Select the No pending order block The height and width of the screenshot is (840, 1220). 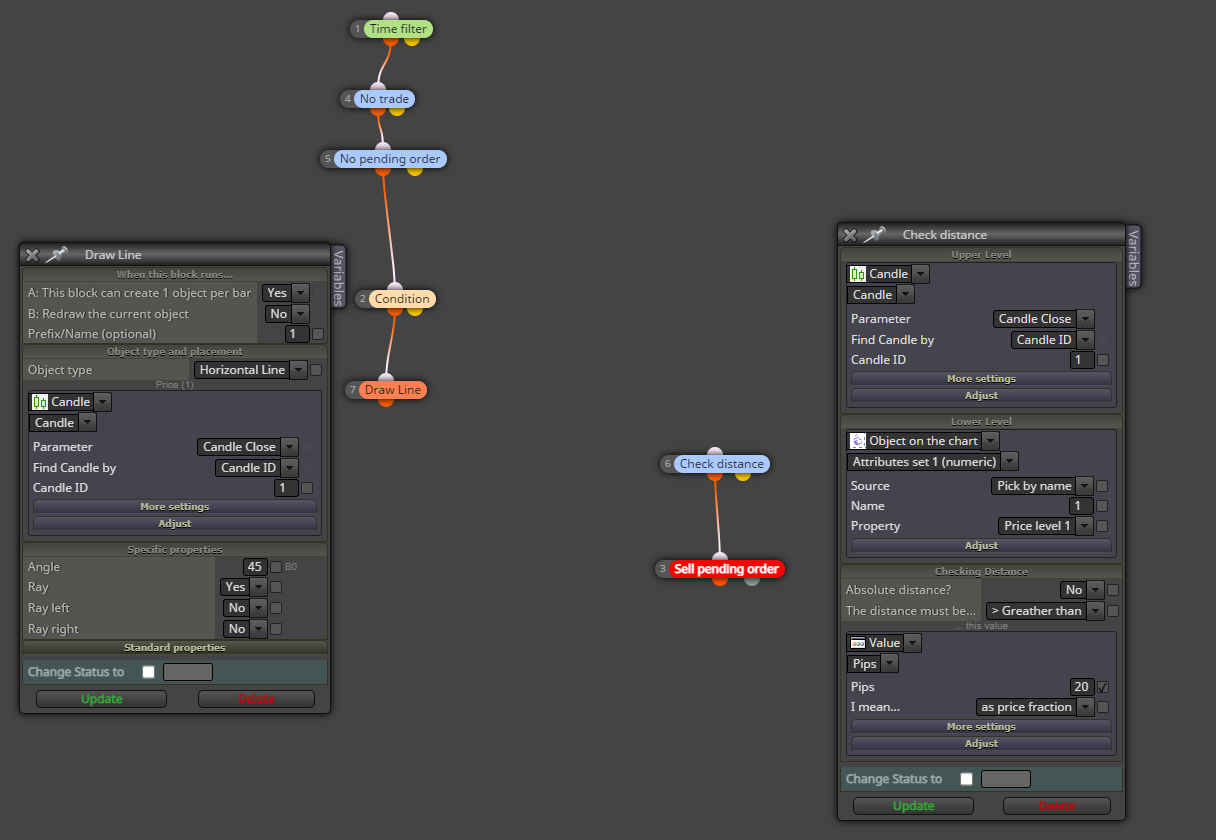tap(389, 159)
